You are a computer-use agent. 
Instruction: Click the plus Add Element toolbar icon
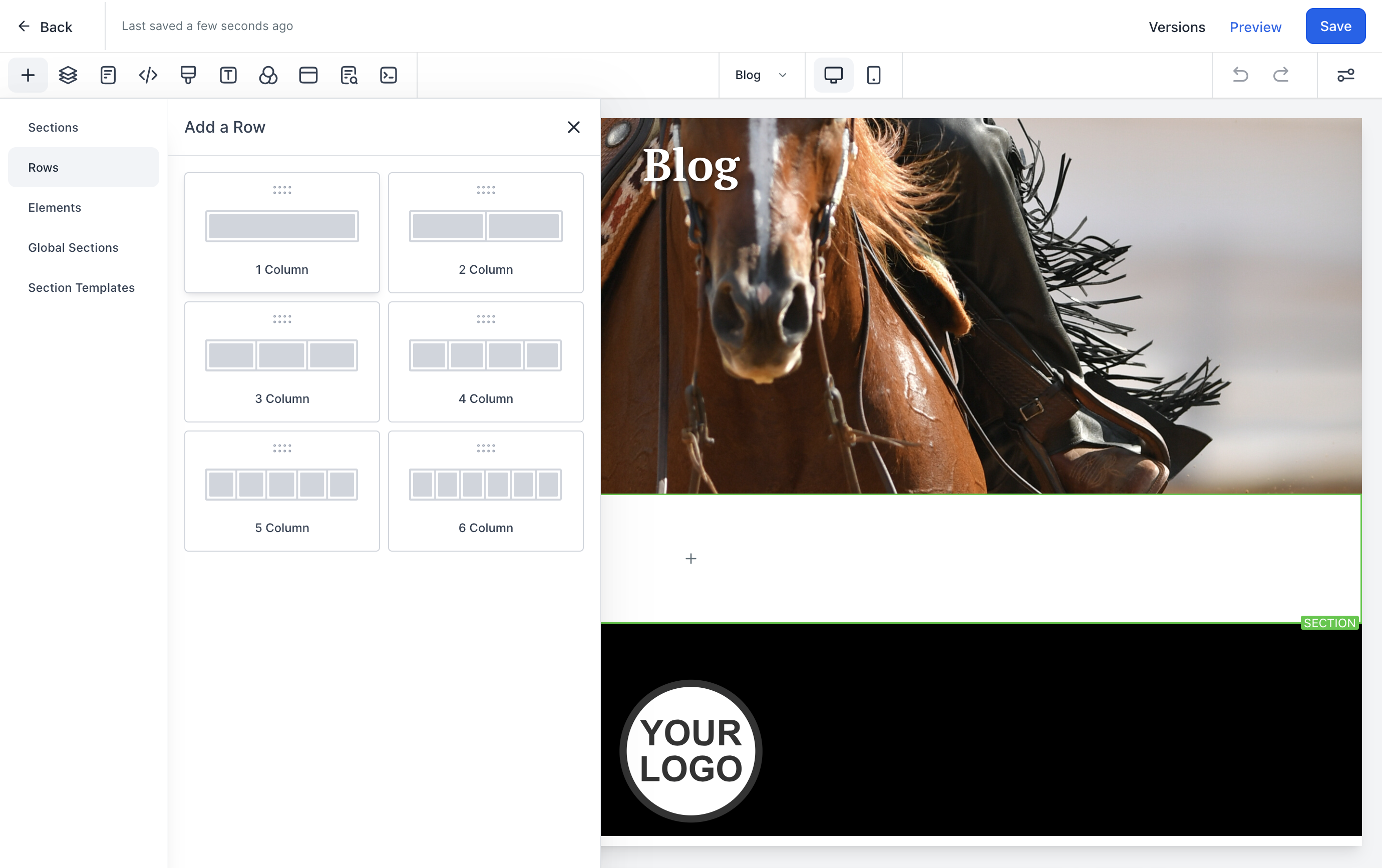pos(28,75)
